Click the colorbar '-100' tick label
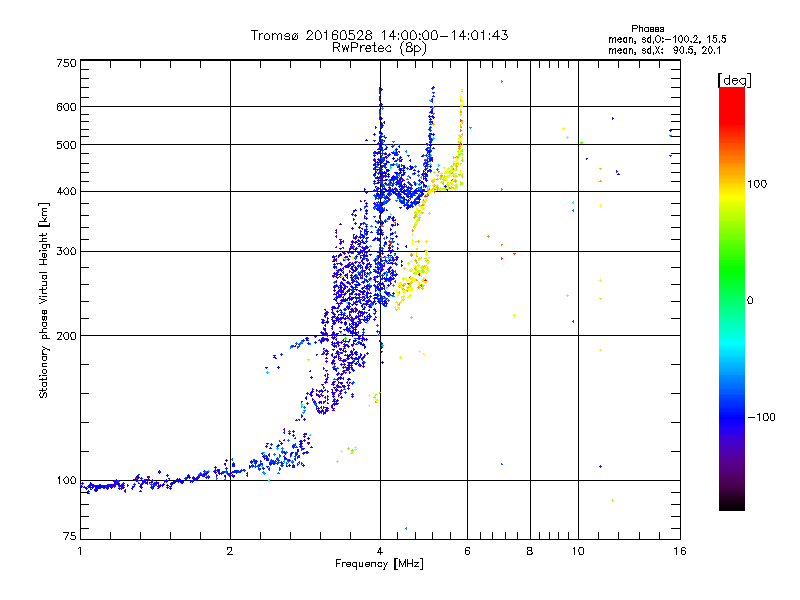This screenshot has width=800, height=600. click(x=761, y=417)
